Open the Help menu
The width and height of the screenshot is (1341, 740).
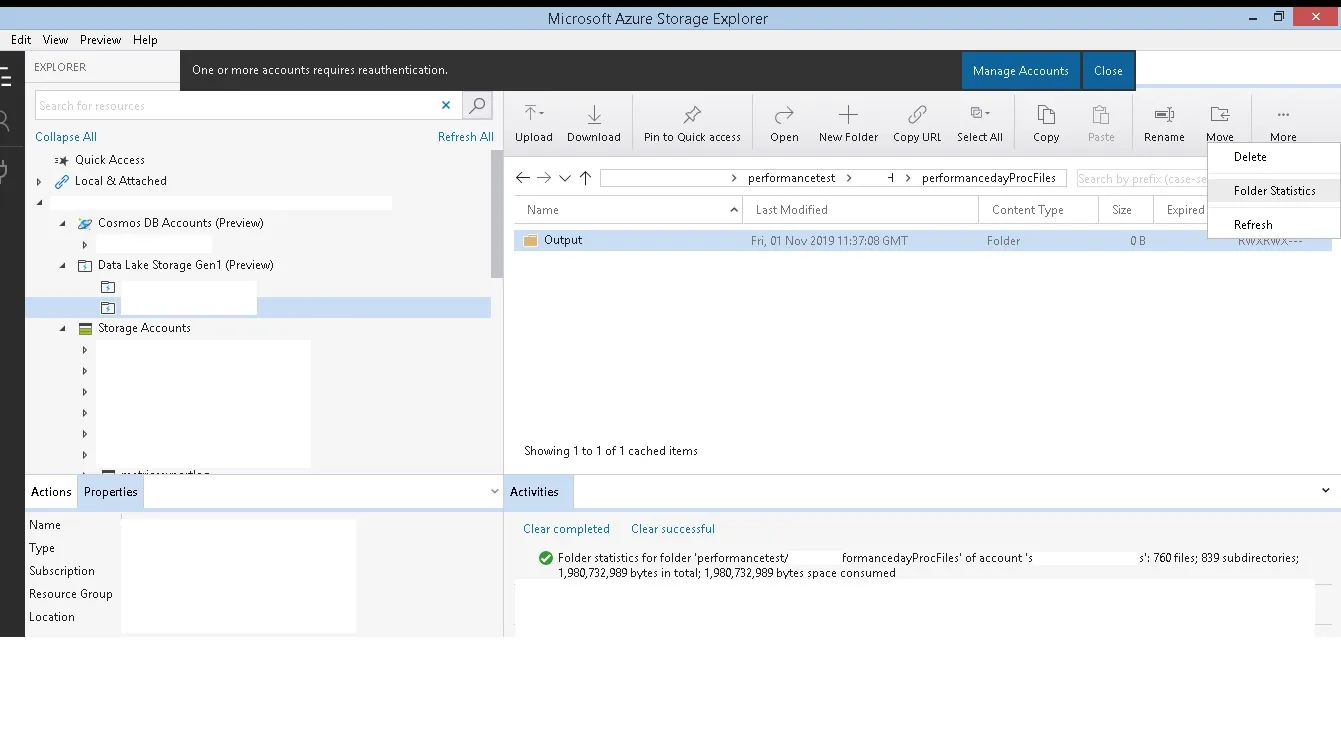145,40
